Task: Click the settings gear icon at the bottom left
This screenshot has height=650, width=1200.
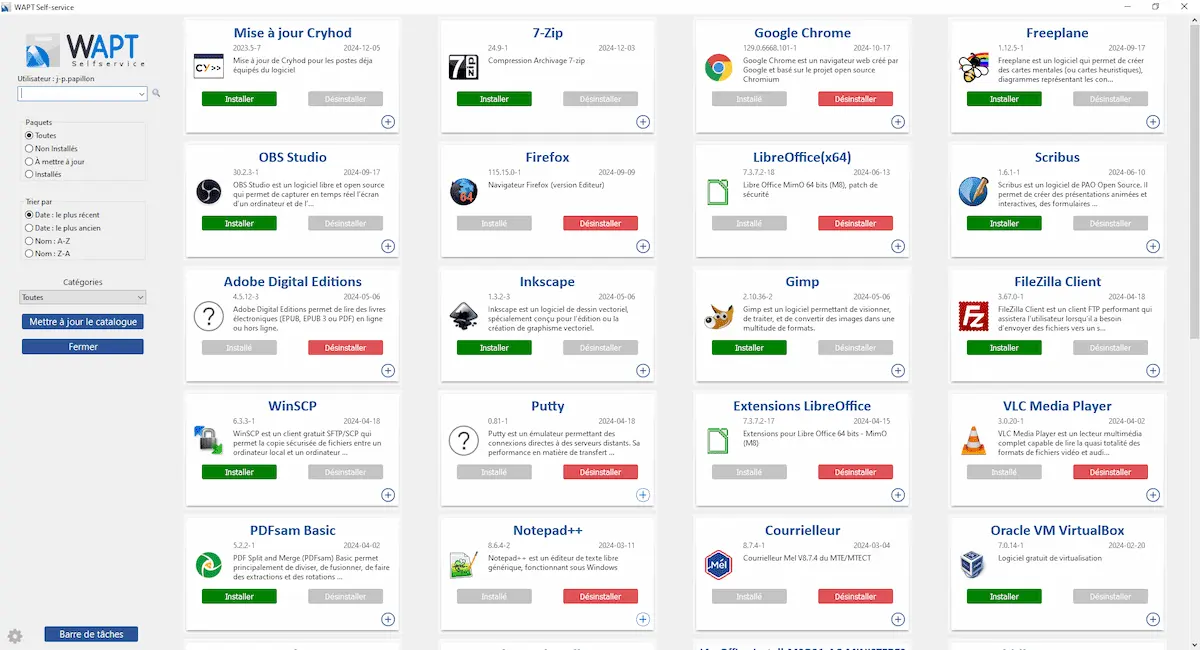Action: pyautogui.click(x=15, y=635)
